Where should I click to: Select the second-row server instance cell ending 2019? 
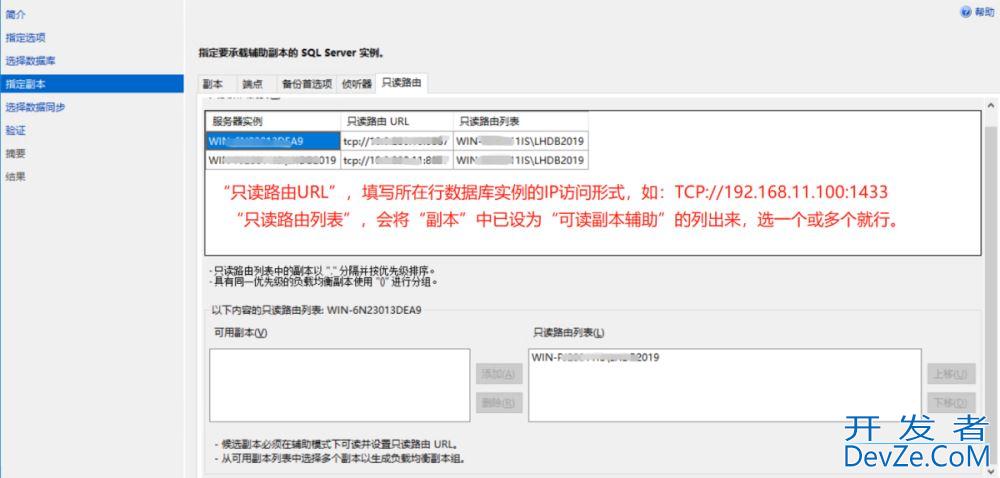[x=273, y=160]
